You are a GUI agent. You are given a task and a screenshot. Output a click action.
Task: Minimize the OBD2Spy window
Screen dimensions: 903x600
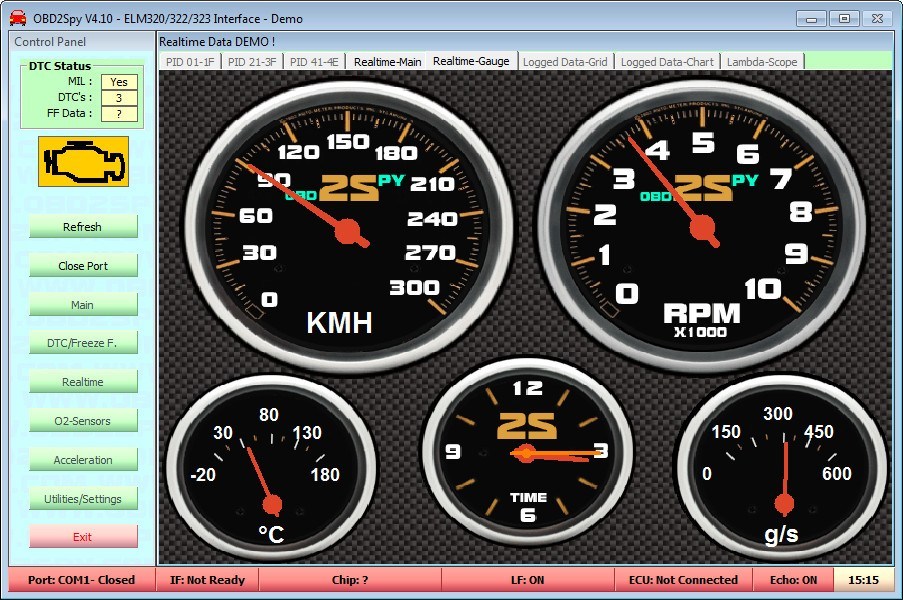tap(812, 18)
